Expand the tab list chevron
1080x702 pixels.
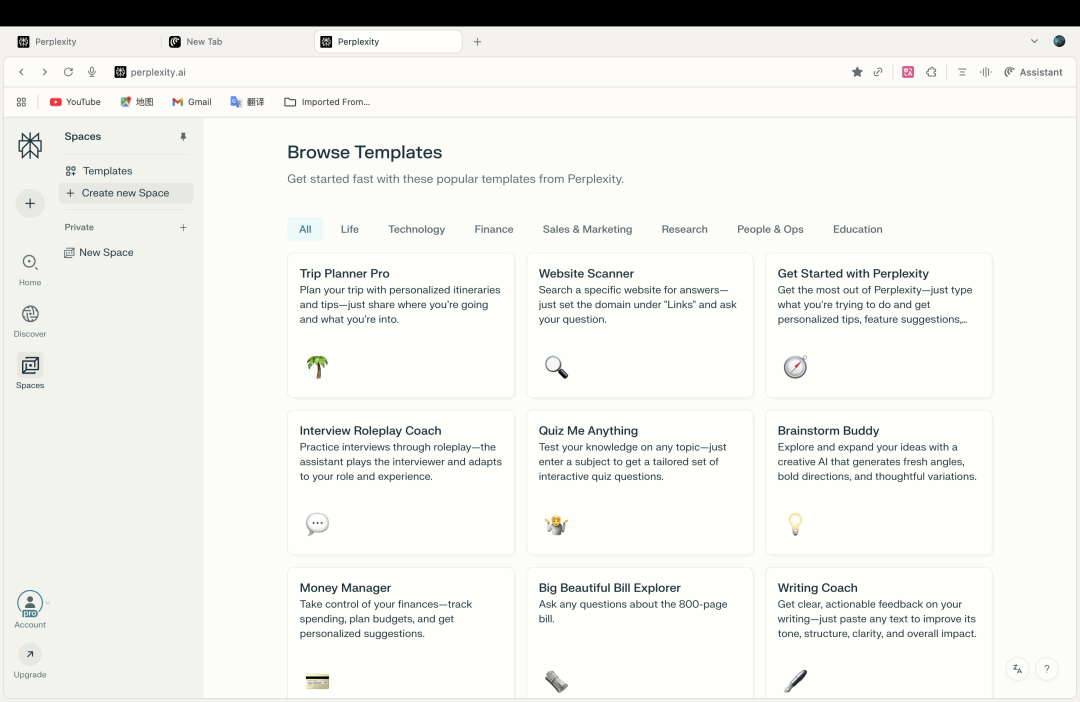coord(1034,41)
